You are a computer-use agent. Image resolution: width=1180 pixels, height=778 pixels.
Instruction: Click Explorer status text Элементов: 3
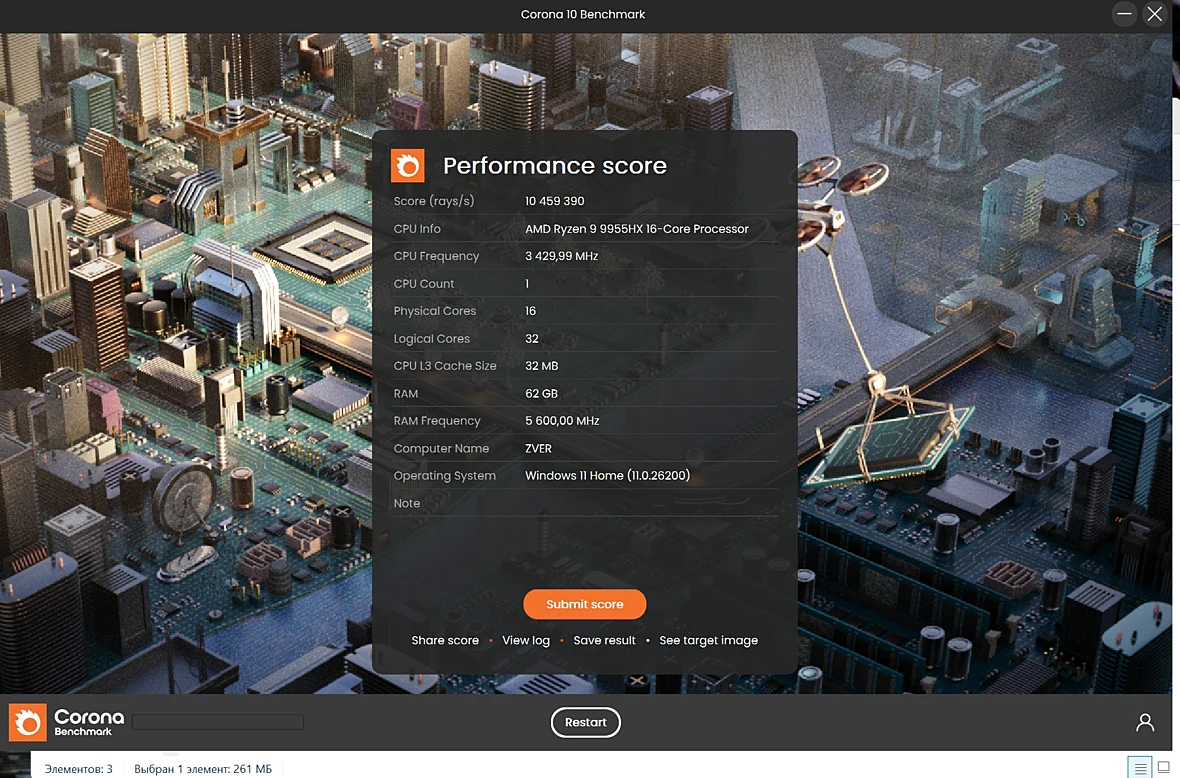[x=78, y=769]
